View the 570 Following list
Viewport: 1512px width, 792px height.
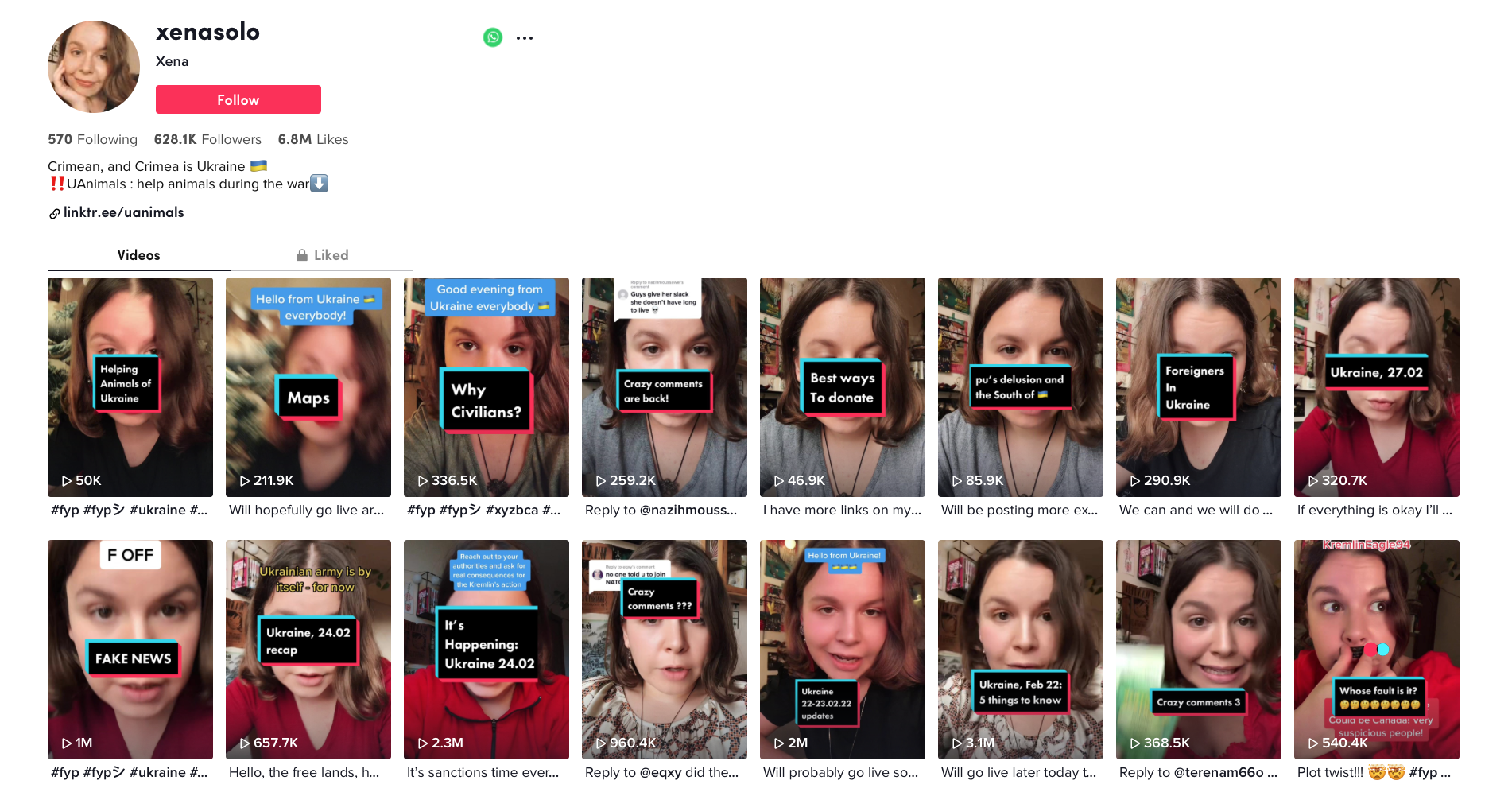pyautogui.click(x=92, y=139)
